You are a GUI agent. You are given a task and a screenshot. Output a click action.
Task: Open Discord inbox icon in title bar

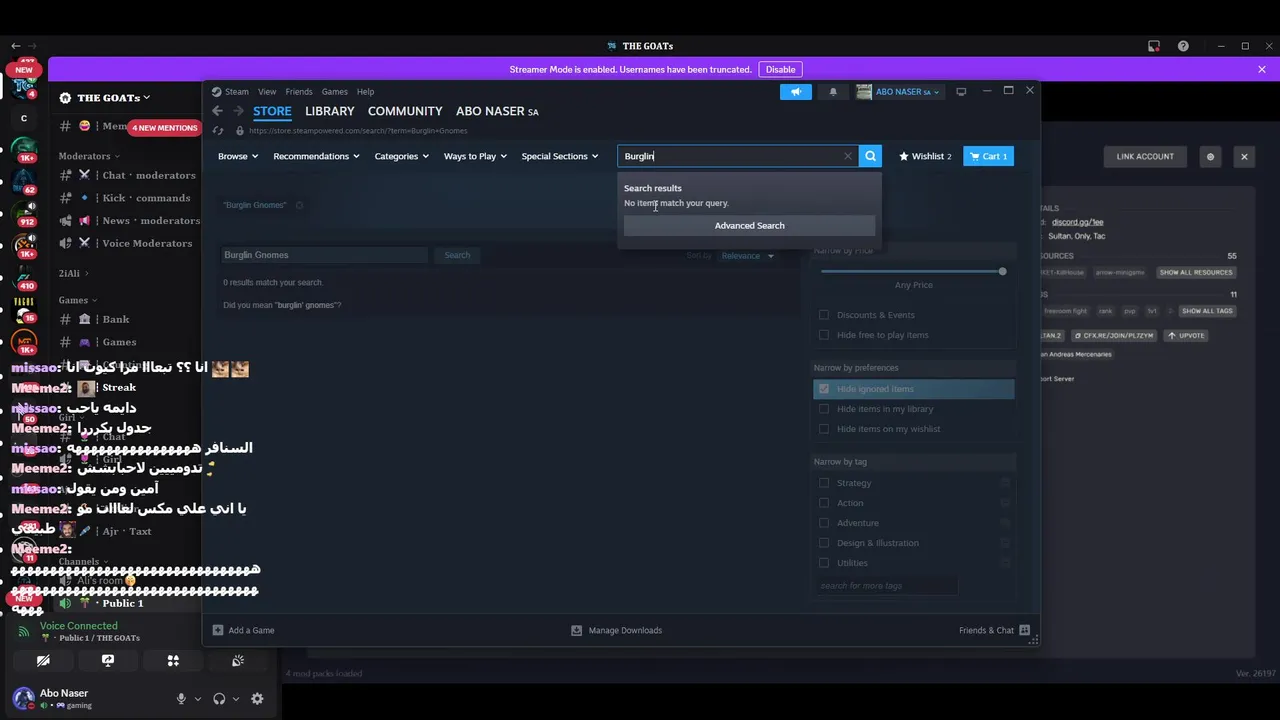point(1154,46)
